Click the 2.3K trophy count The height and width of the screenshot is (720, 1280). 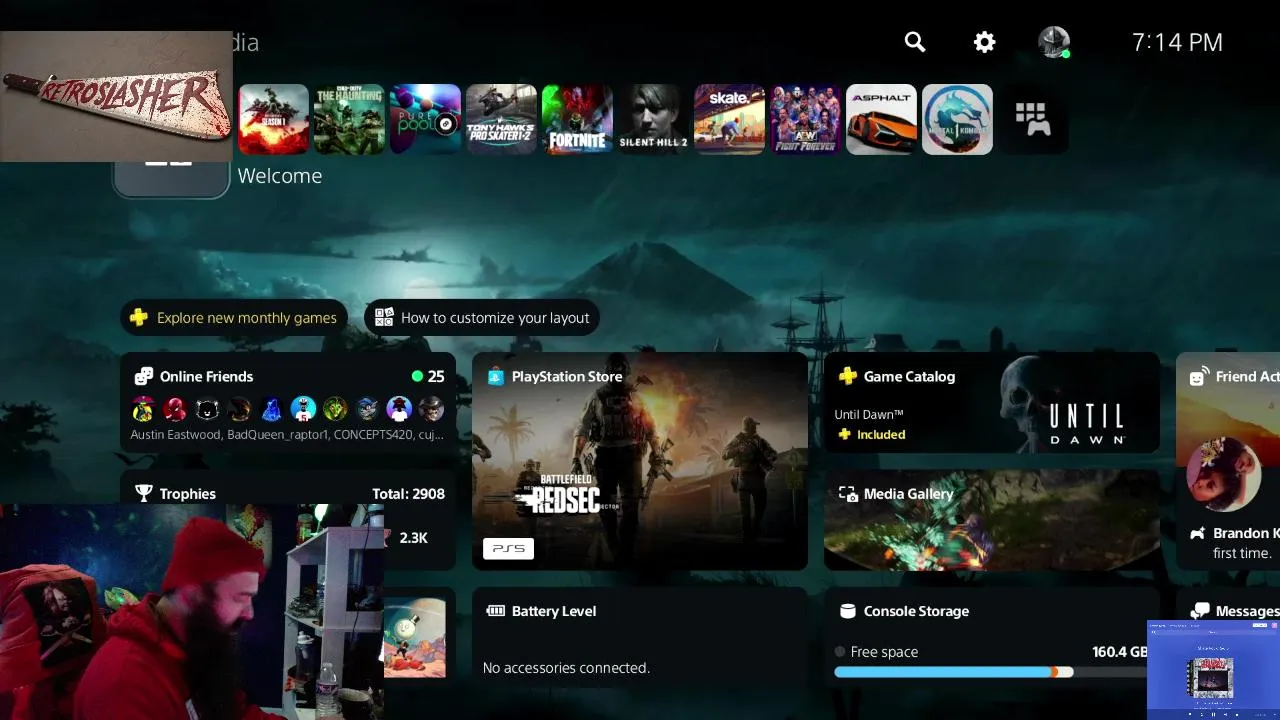coord(413,537)
